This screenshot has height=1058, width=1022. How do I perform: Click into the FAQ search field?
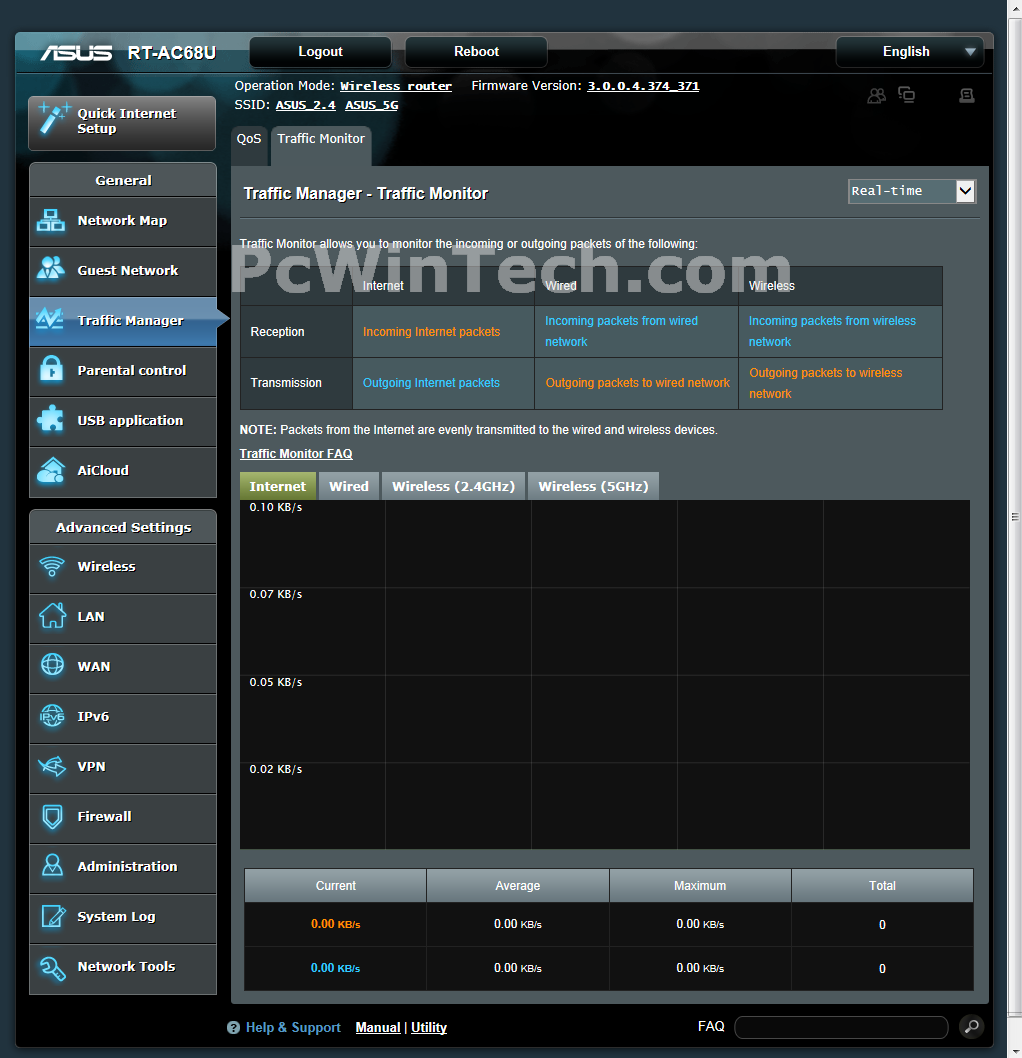(x=841, y=1027)
